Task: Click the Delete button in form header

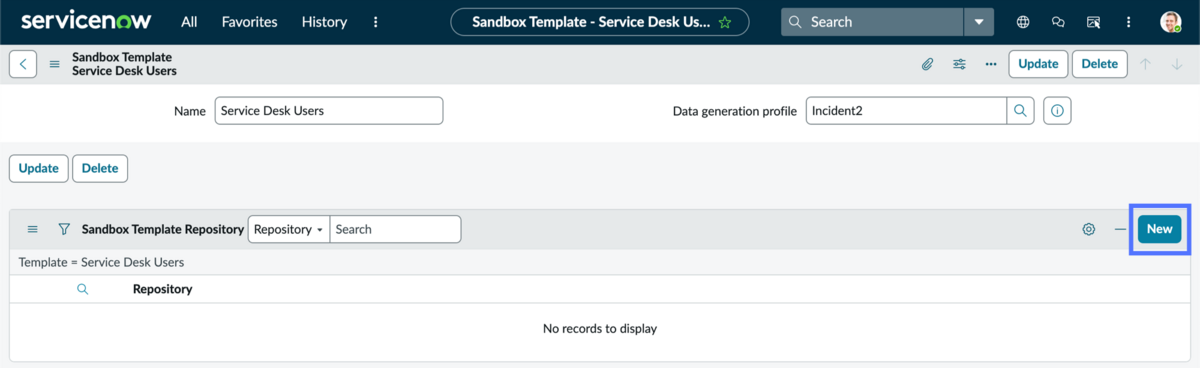Action: point(1100,64)
